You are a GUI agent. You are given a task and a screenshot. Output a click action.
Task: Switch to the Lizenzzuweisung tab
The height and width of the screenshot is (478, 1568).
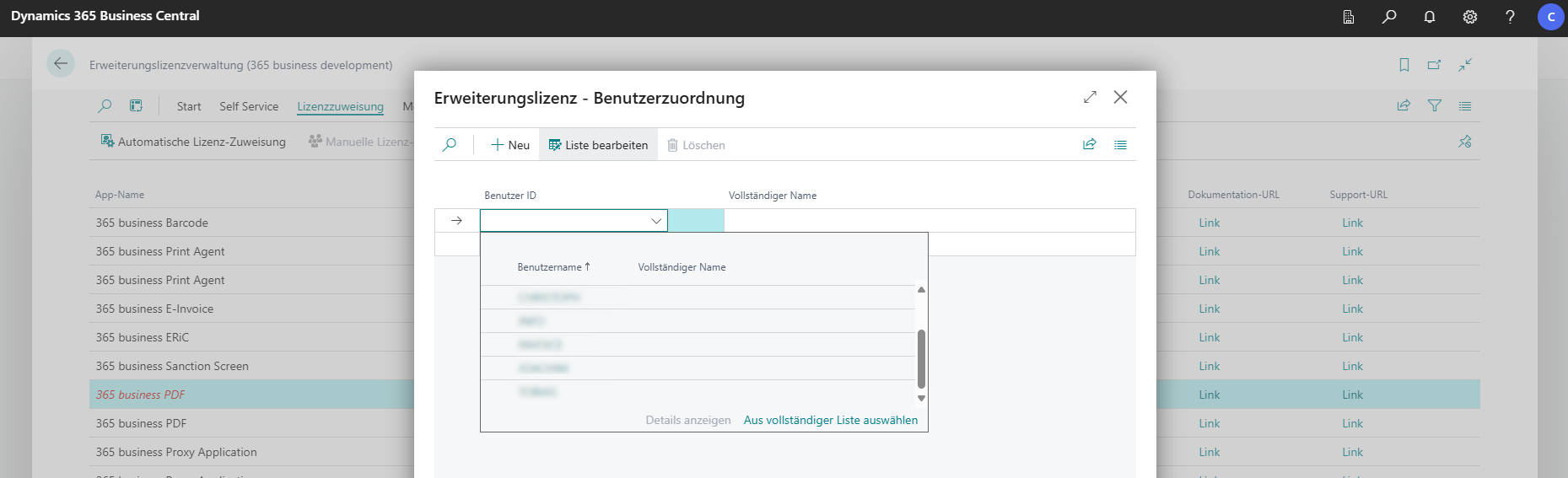click(x=340, y=106)
